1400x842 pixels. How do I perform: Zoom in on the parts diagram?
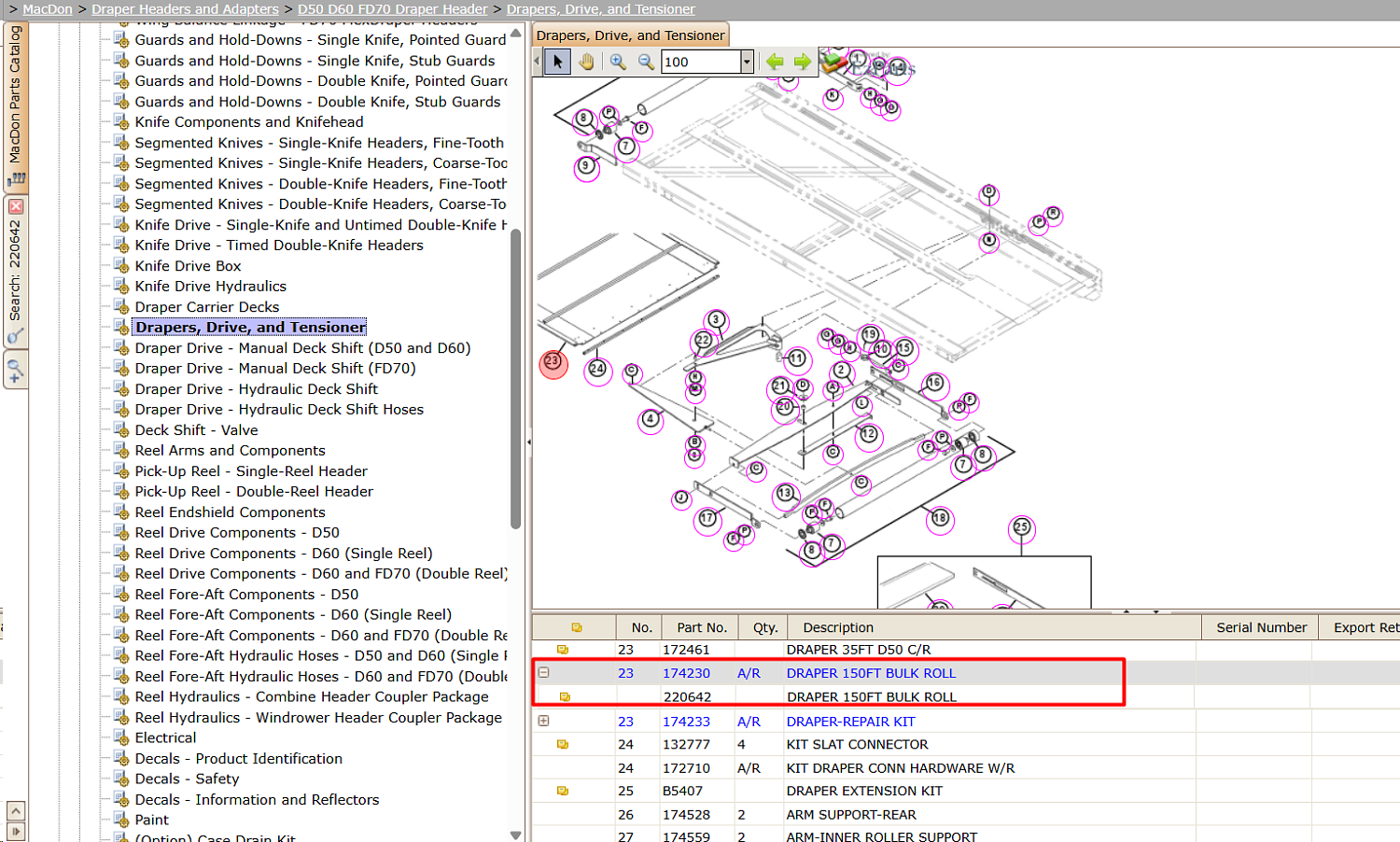(x=618, y=62)
